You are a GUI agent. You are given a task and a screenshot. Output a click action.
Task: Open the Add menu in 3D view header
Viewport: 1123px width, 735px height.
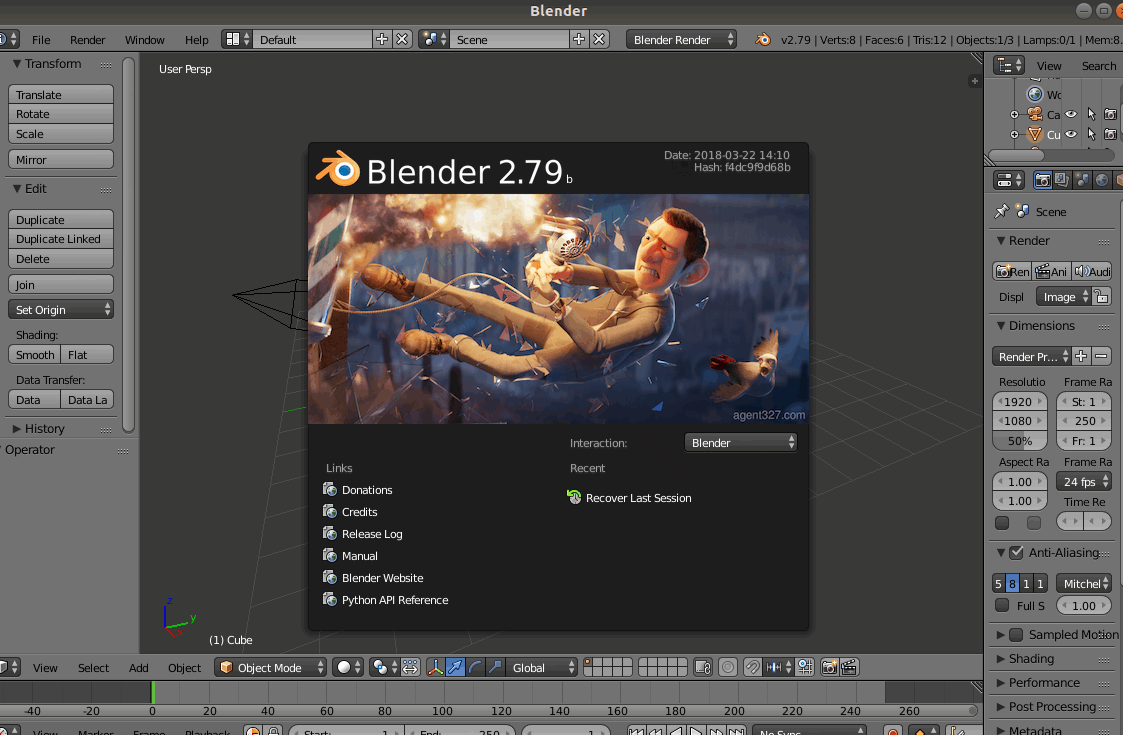pos(138,668)
